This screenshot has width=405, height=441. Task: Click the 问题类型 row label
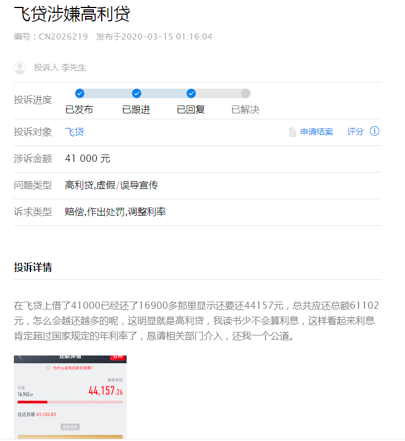coord(33,185)
